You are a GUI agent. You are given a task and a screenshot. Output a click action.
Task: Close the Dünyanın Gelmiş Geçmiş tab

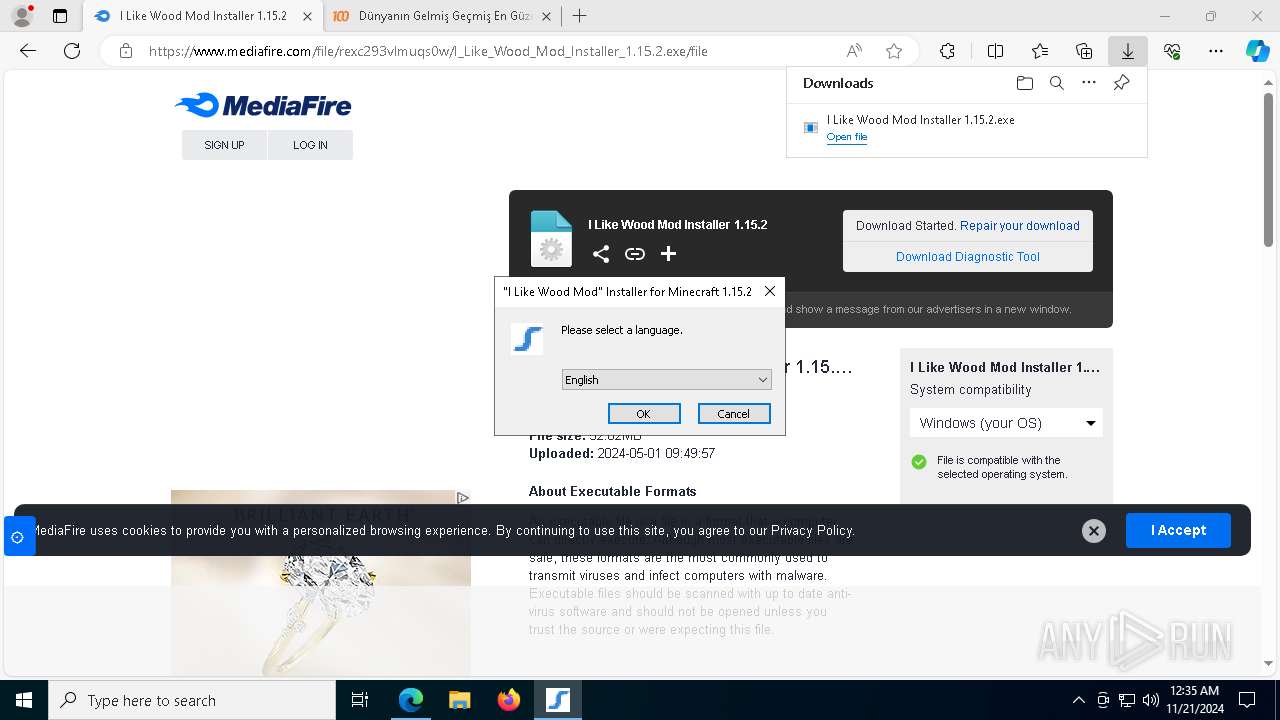click(x=548, y=16)
